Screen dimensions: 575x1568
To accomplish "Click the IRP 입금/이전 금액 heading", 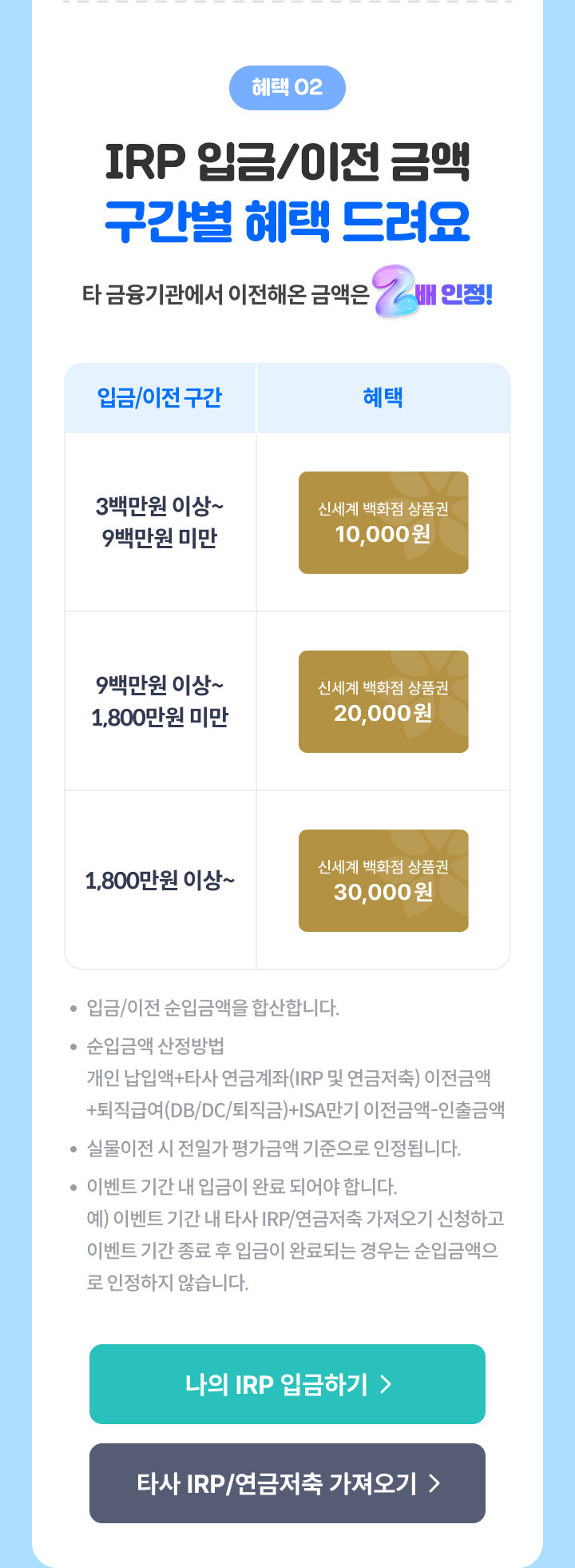I will click(x=287, y=161).
